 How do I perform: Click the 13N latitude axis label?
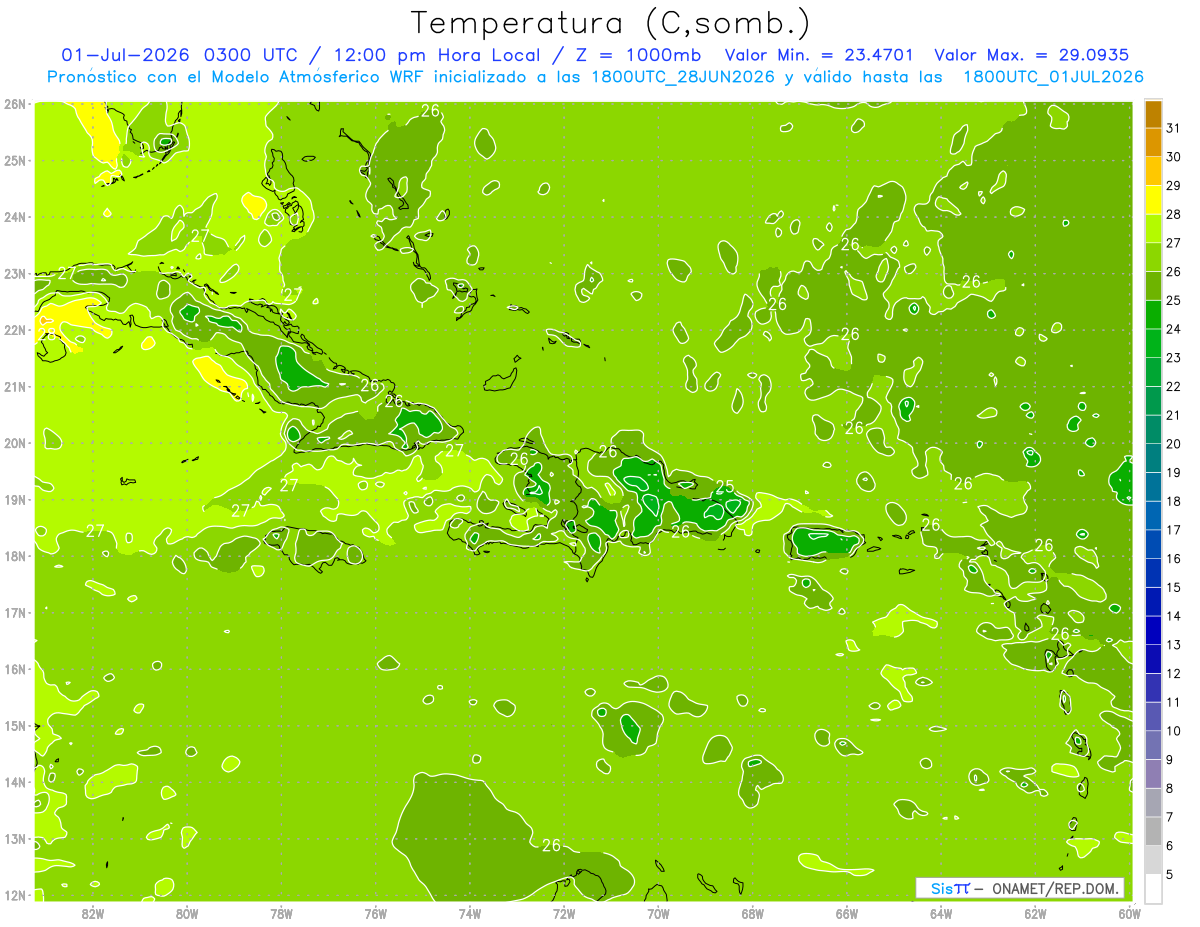(x=14, y=839)
